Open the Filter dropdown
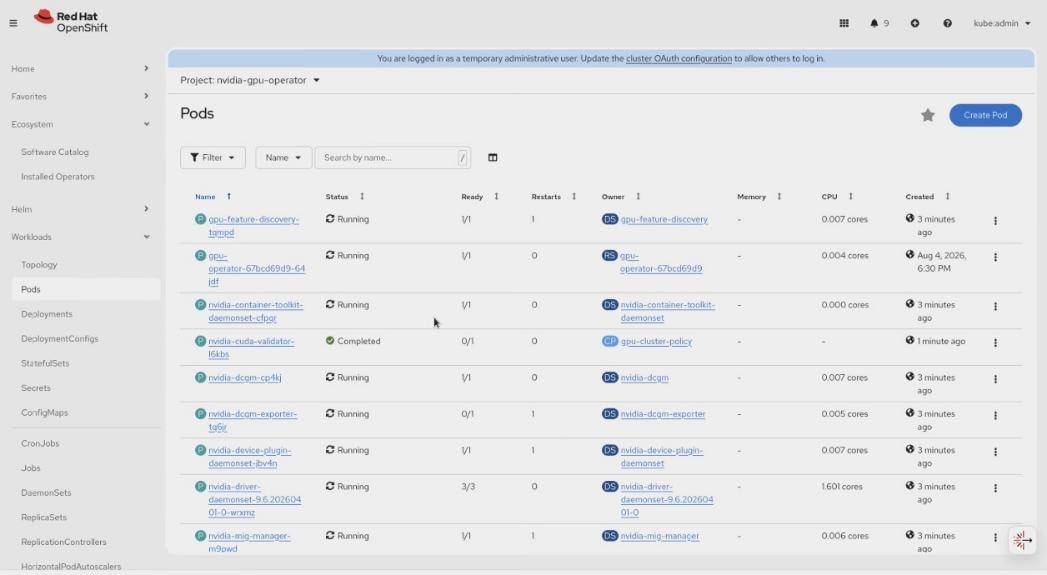1047x575 pixels. [x=212, y=158]
